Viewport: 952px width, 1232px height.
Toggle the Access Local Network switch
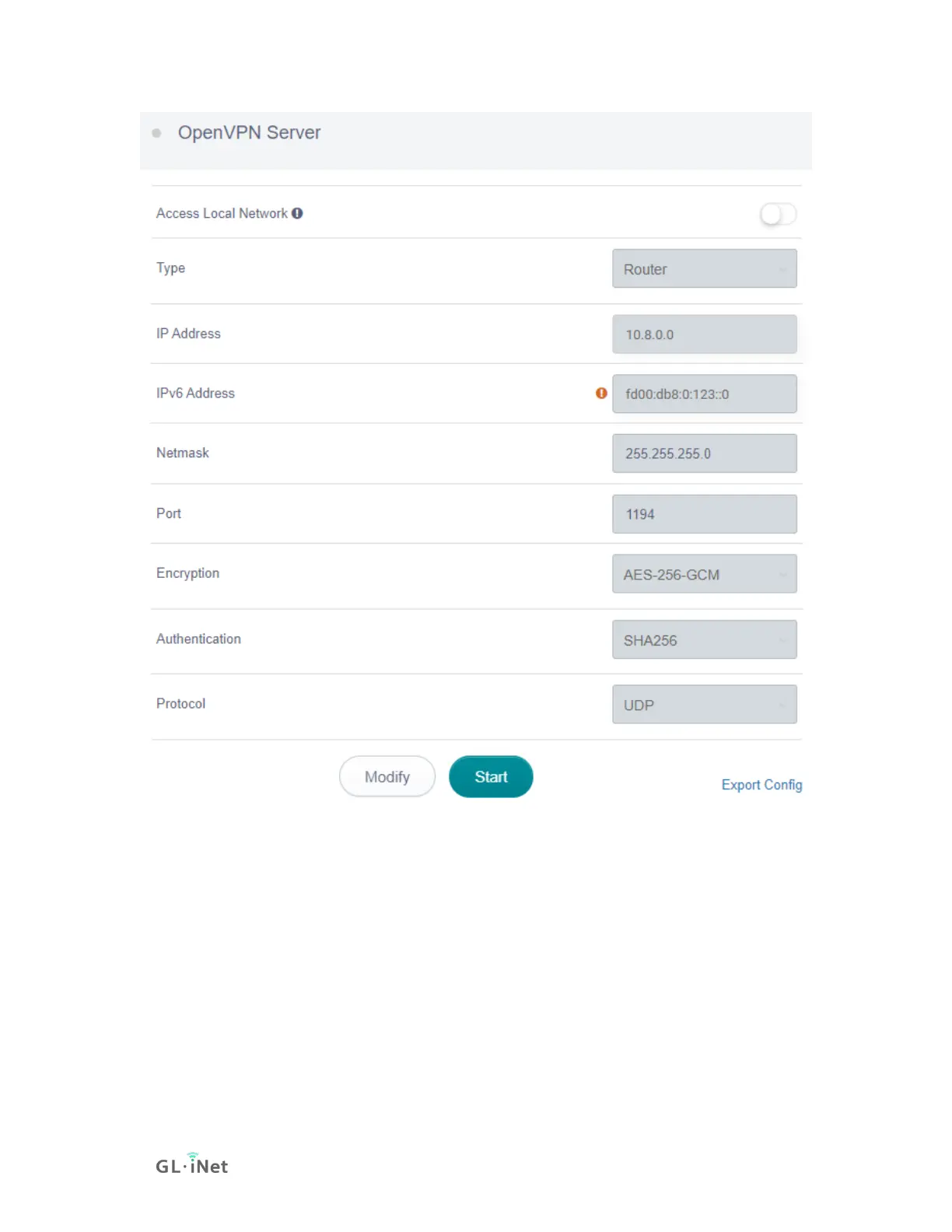coord(778,214)
